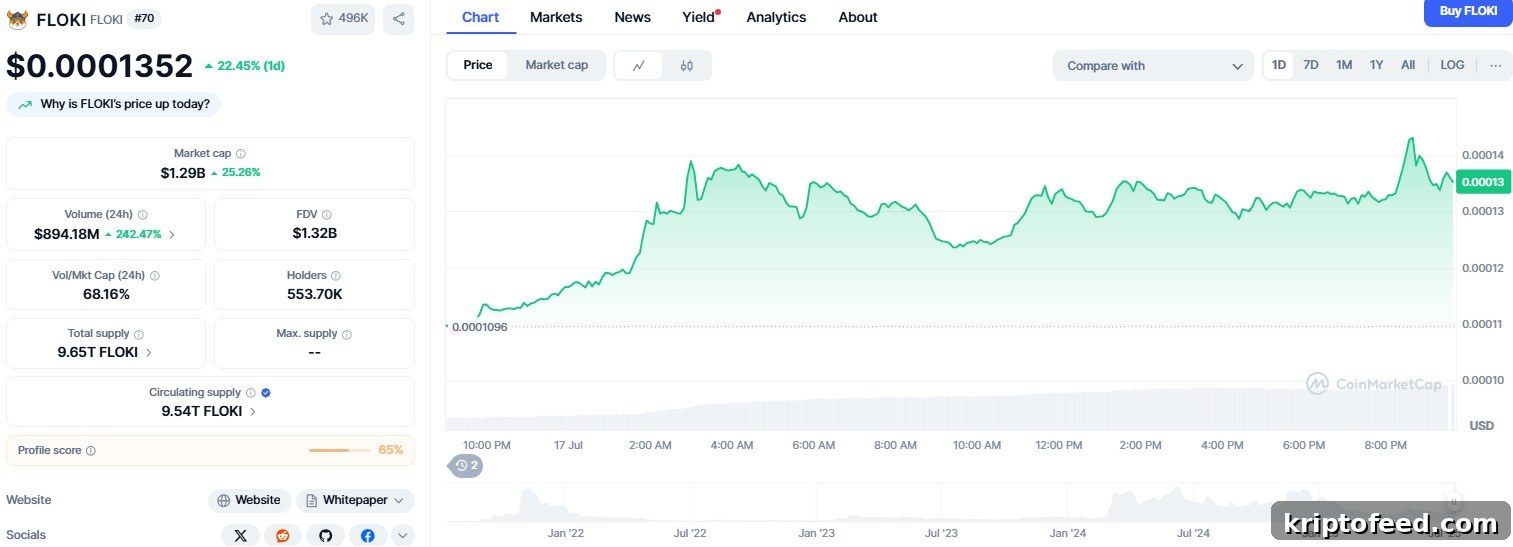This screenshot has width=1513, height=547.
Task: Toggle LOG scale on chart
Action: pos(1452,65)
